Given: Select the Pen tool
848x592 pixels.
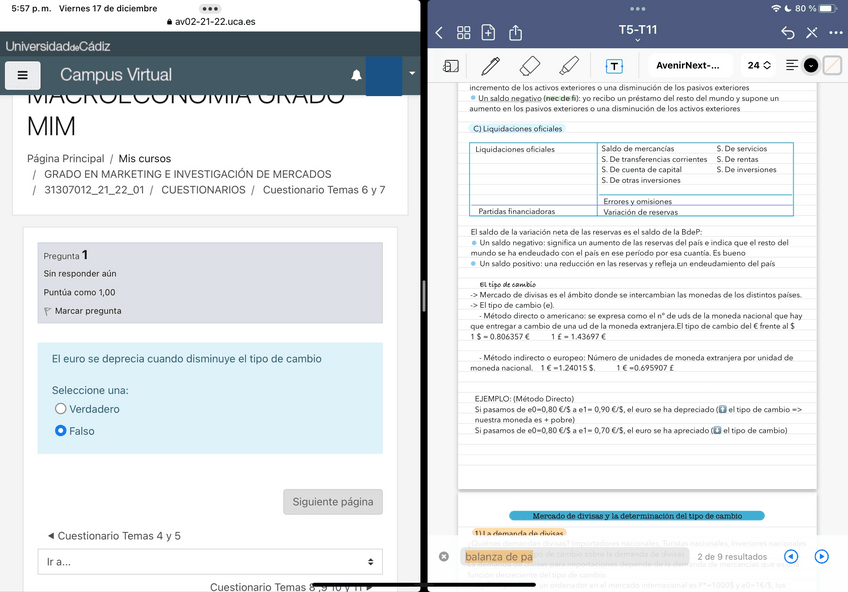Looking at the screenshot, I should click(491, 66).
